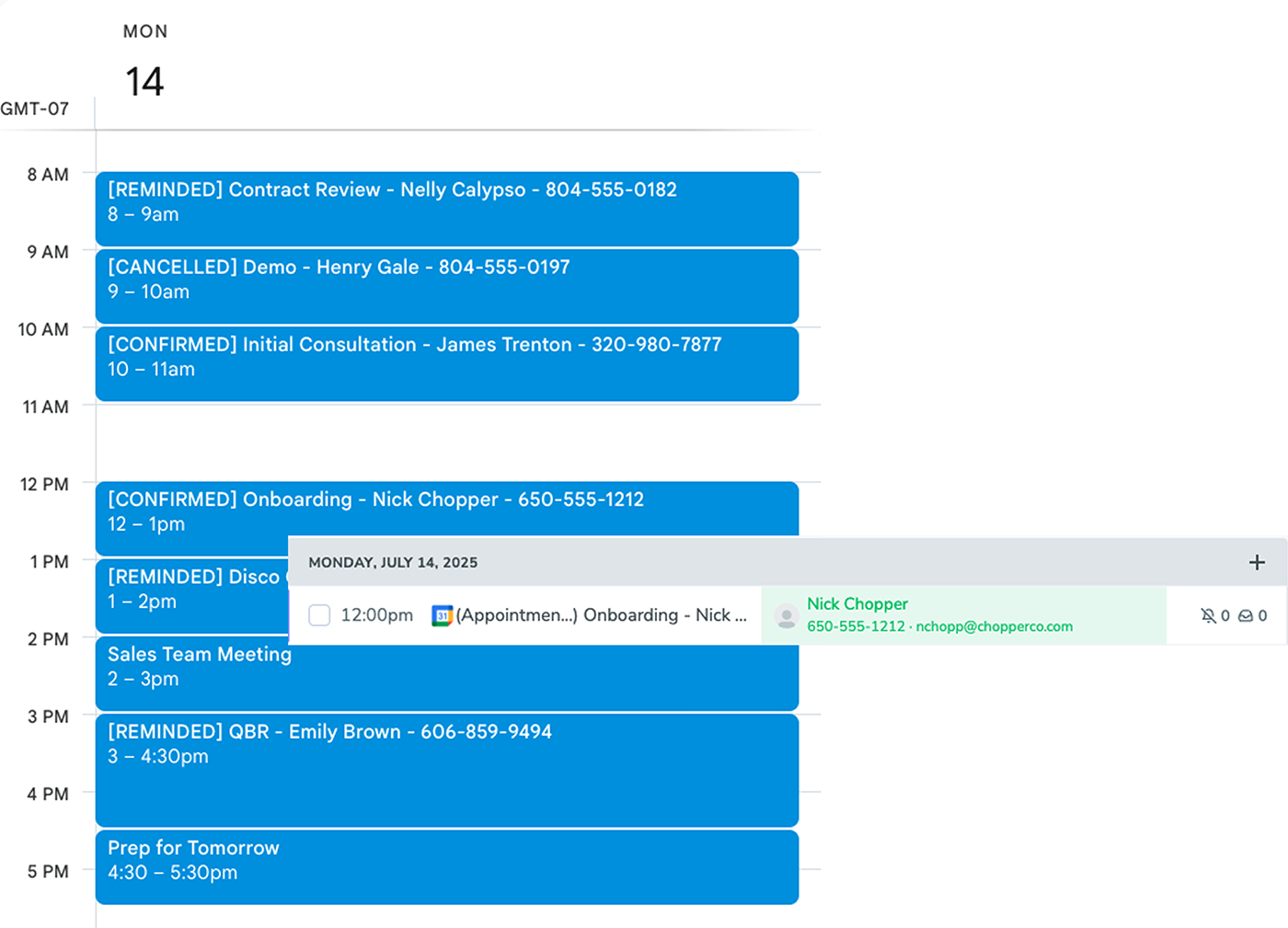
Task: Toggle the checkbox beside the 12:00pm Onboarding task
Action: tap(318, 614)
